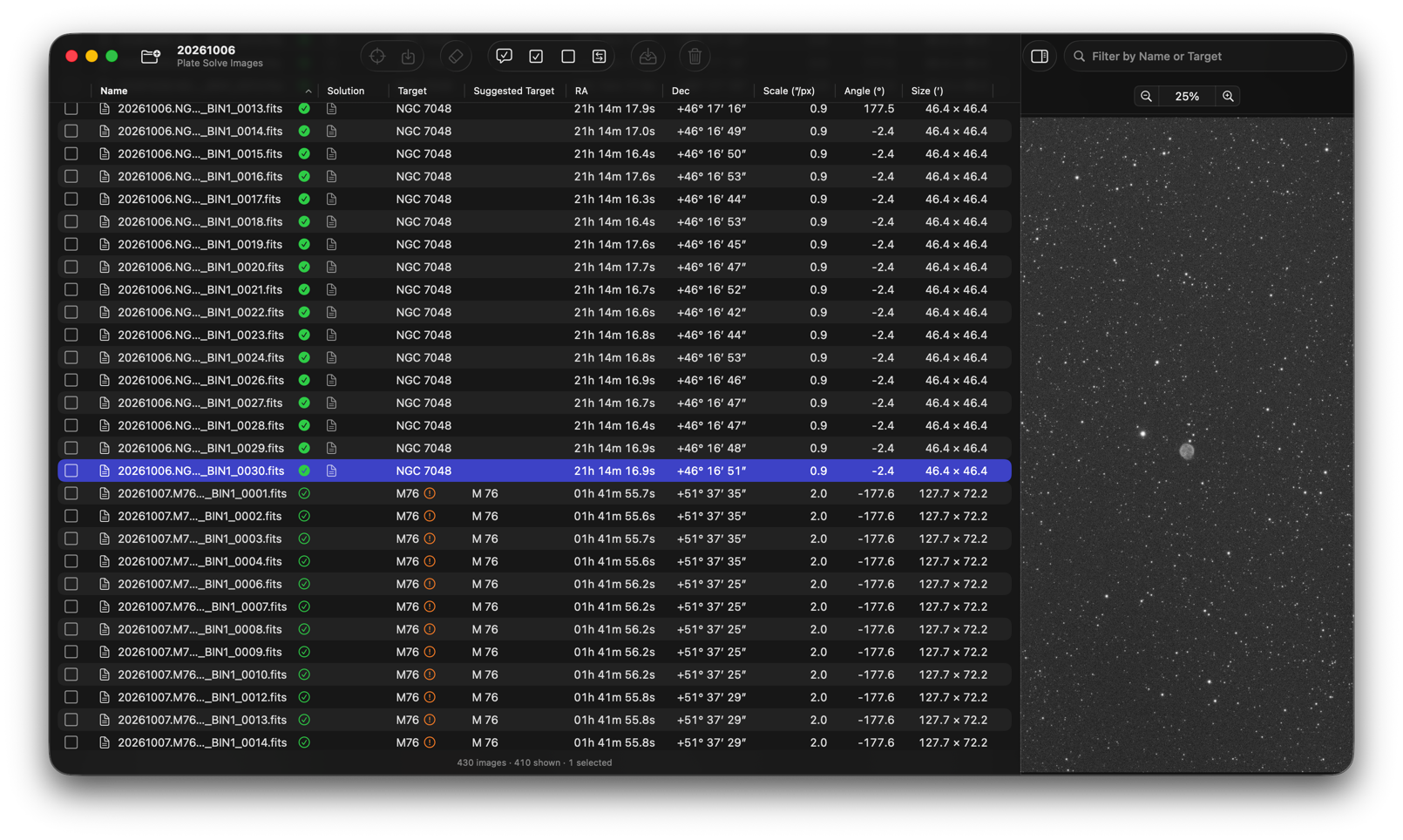Click the add folder icon beside the title
The width and height of the screenshot is (1403, 840).
tap(151, 57)
